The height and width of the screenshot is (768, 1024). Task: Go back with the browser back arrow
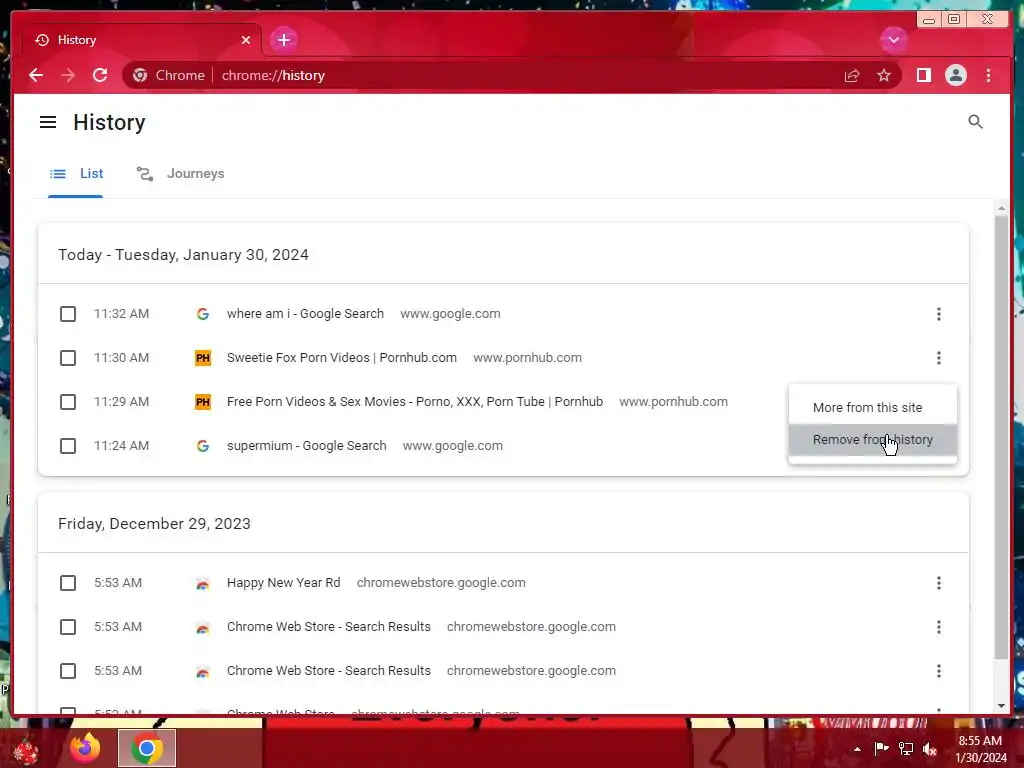36,75
